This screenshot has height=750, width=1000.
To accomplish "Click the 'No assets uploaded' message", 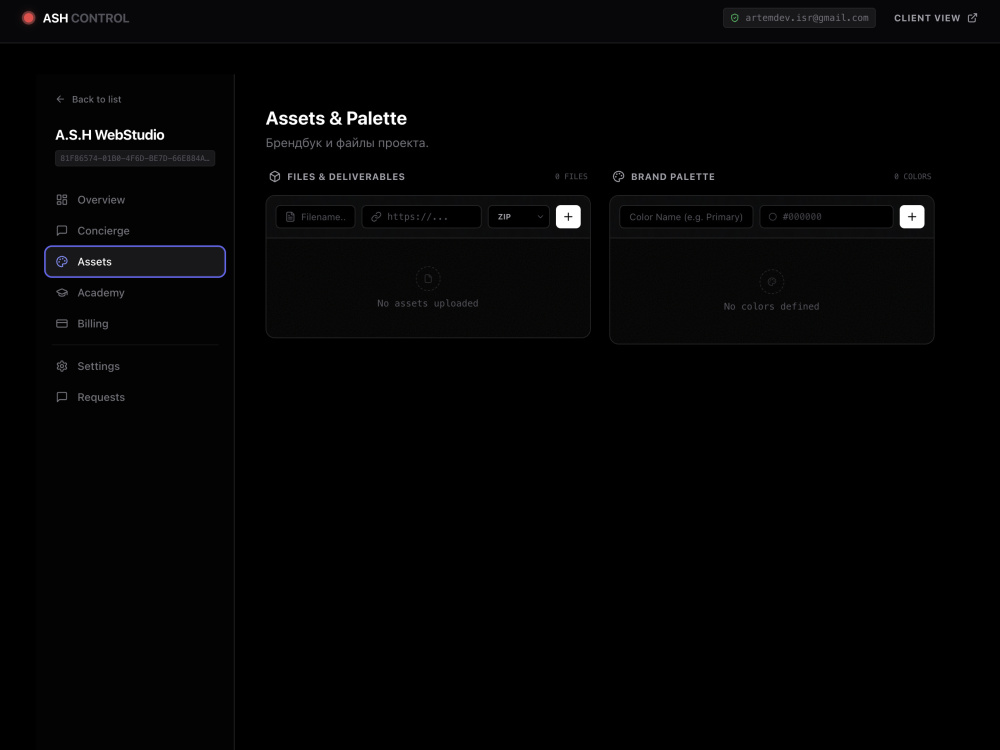I will (x=428, y=304).
